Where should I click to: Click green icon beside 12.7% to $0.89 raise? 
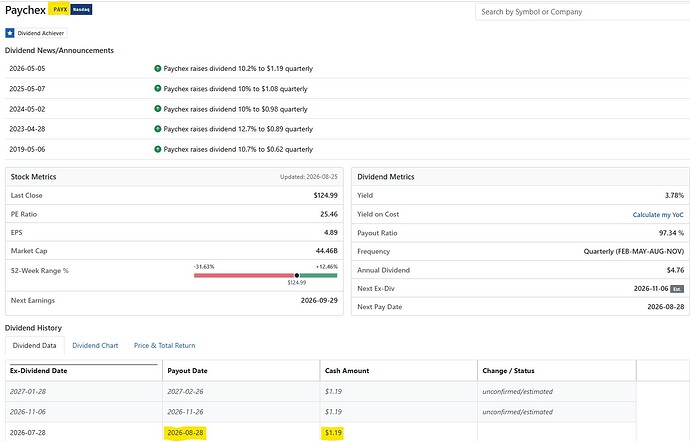click(158, 129)
